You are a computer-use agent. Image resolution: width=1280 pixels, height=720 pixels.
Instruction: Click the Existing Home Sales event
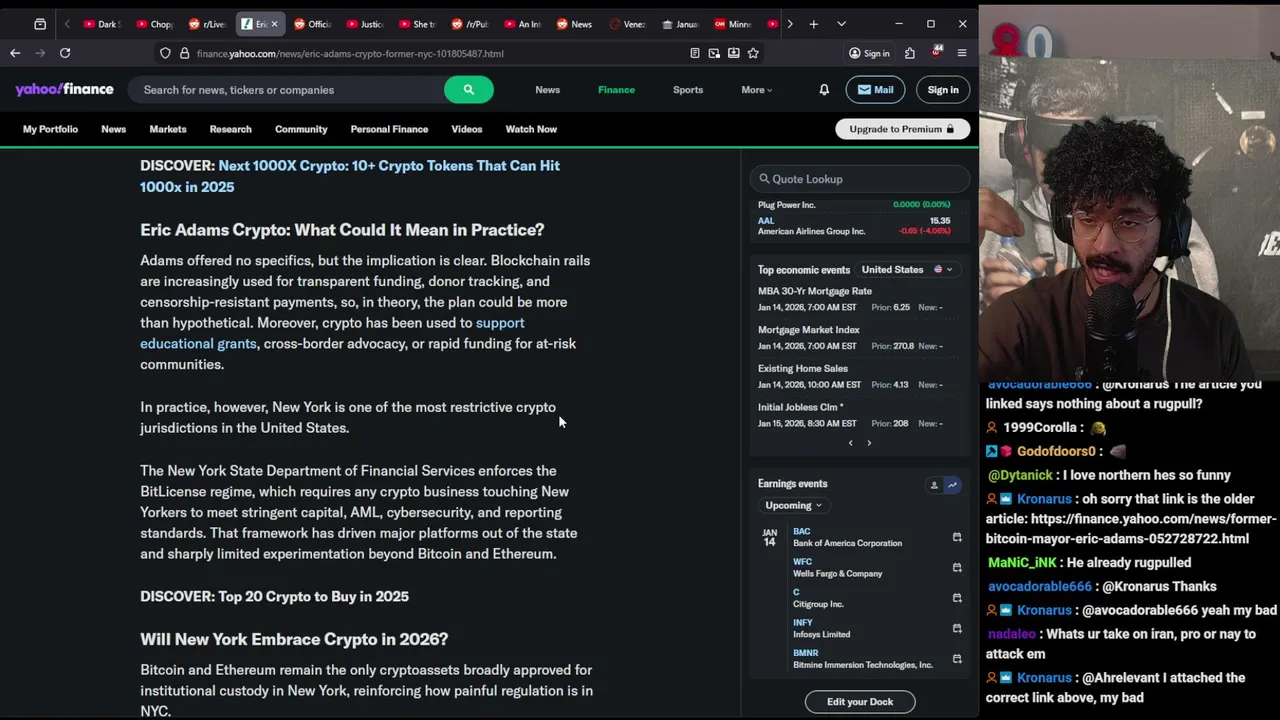point(803,368)
